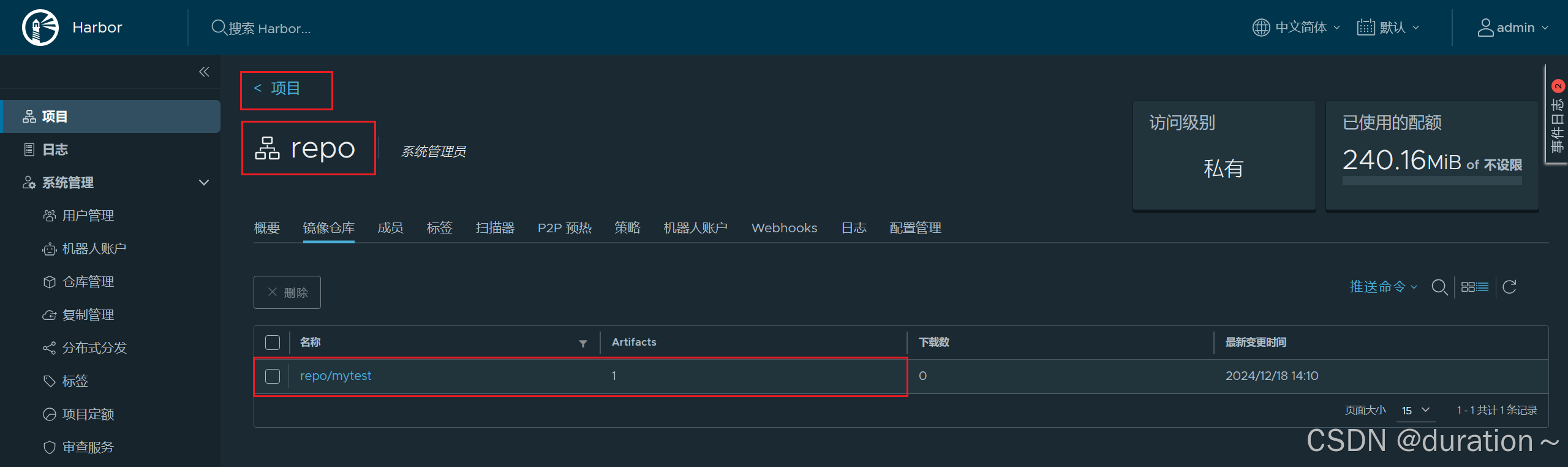Open 项目 in the sidebar
Image resolution: width=1568 pixels, height=467 pixels.
pyautogui.click(x=111, y=116)
